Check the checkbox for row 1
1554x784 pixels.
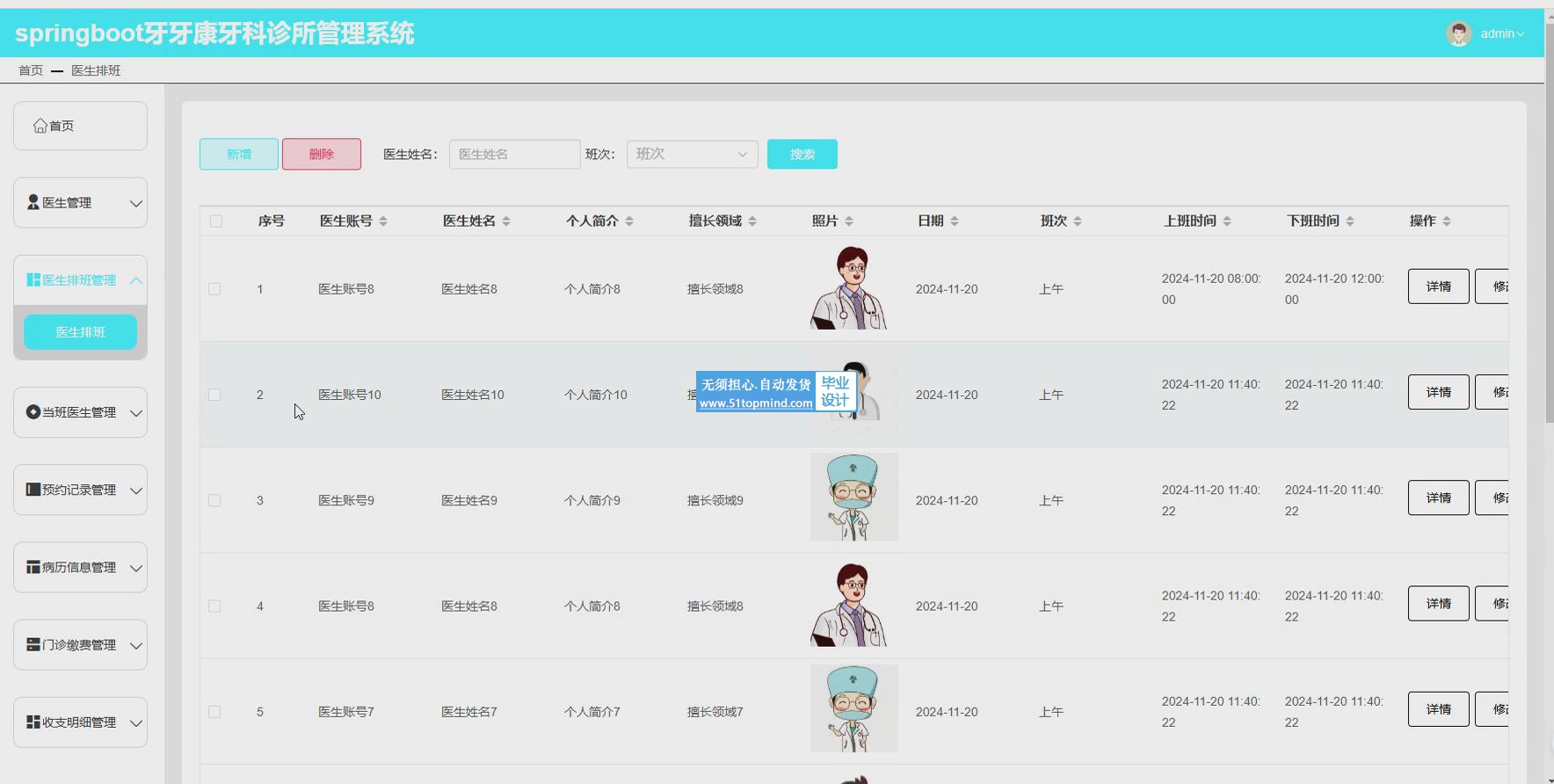214,289
